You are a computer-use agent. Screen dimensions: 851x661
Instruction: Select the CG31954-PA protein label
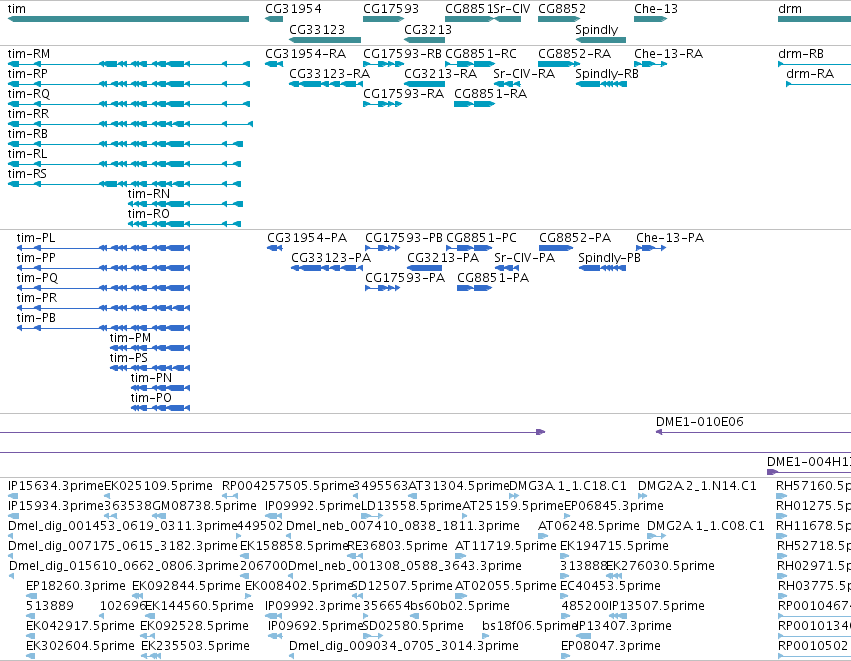pyautogui.click(x=307, y=238)
